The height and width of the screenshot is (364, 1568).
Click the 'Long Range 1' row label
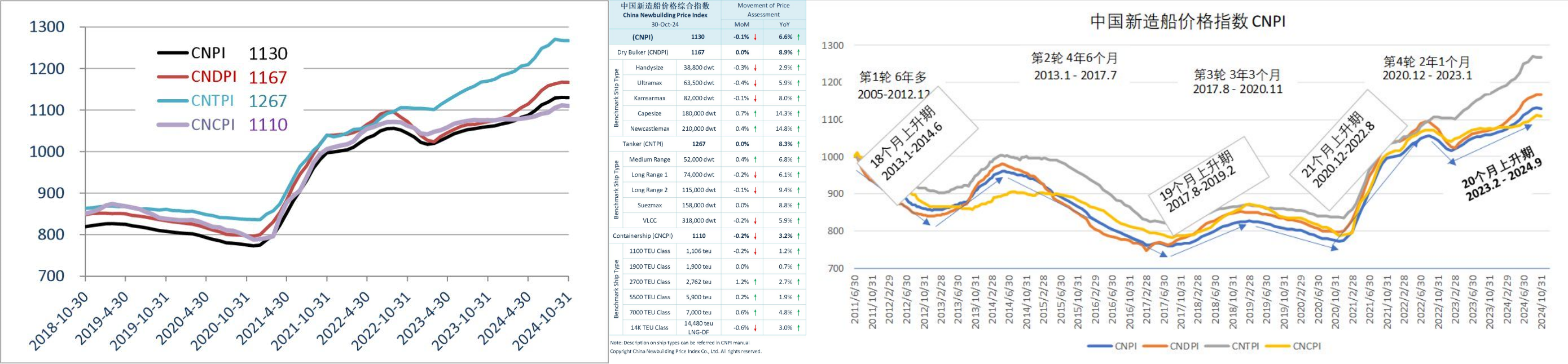(649, 175)
